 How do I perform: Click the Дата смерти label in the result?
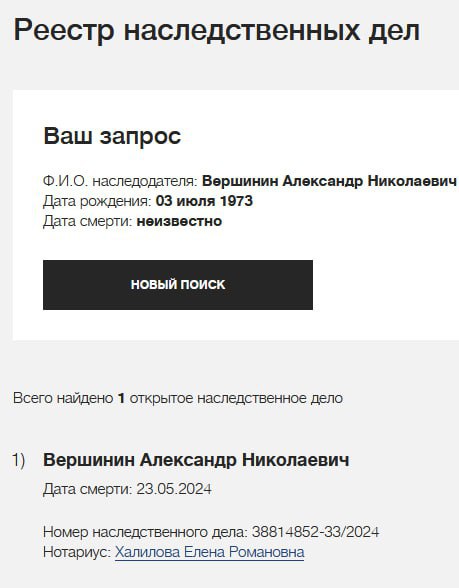coord(88,489)
